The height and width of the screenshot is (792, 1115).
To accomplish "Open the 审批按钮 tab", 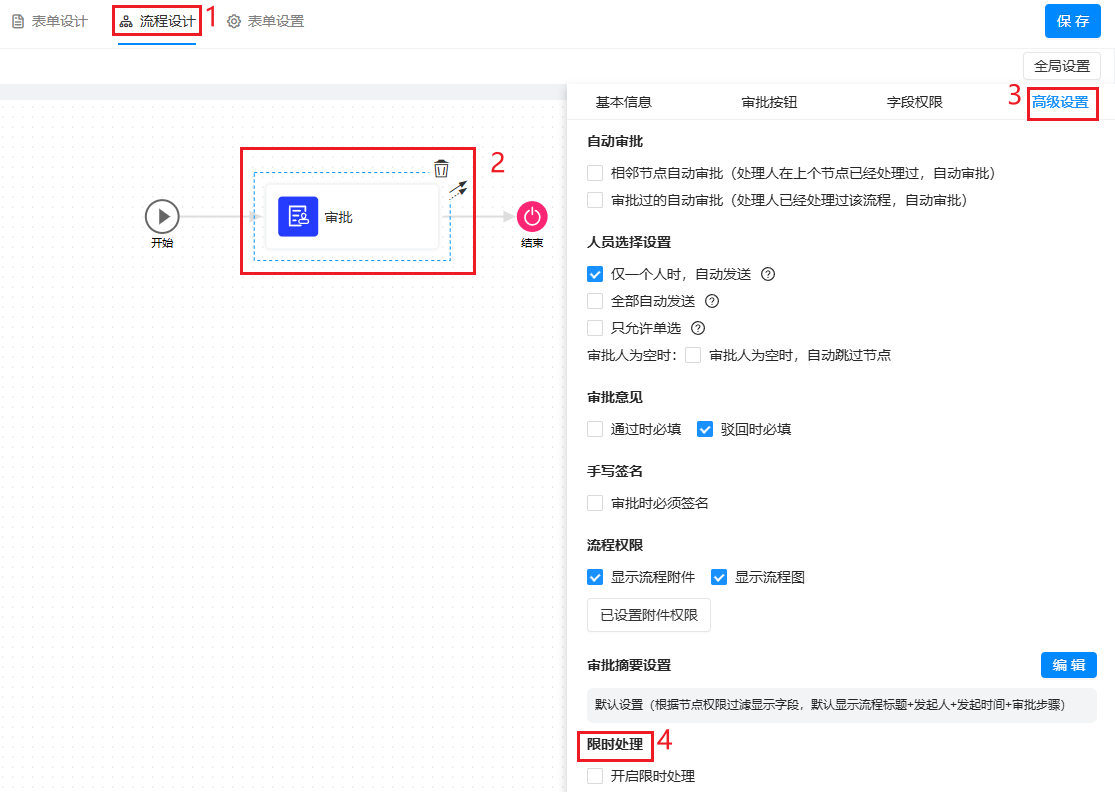I will click(x=769, y=102).
